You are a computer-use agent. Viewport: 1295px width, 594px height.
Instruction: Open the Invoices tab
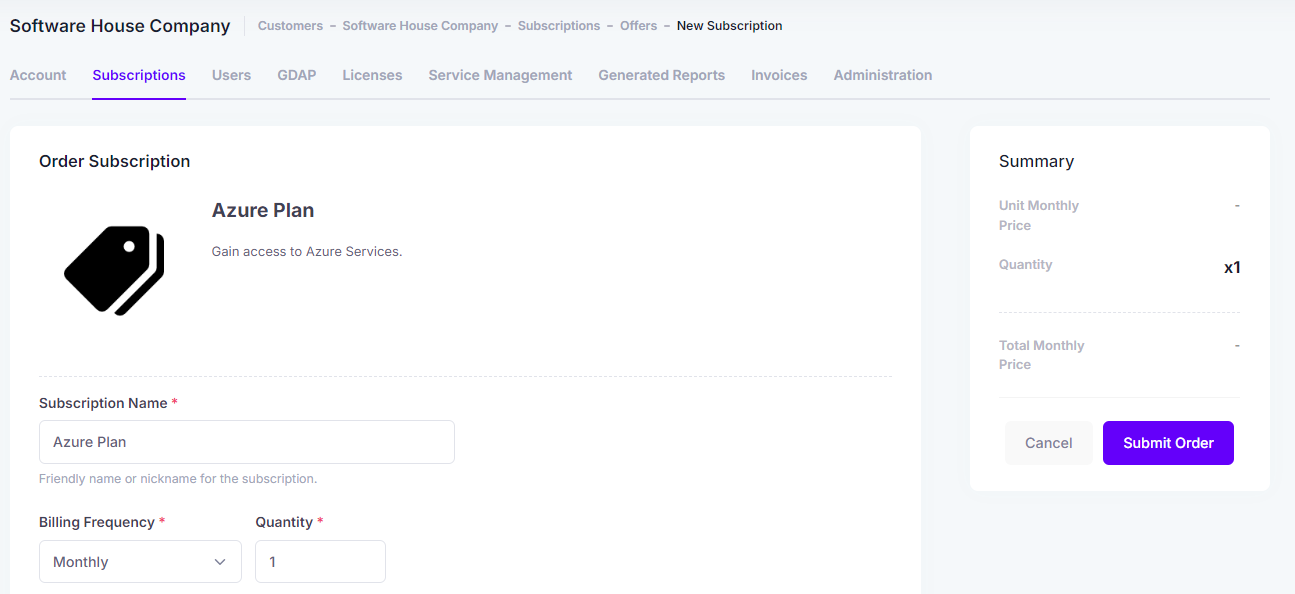coord(779,75)
